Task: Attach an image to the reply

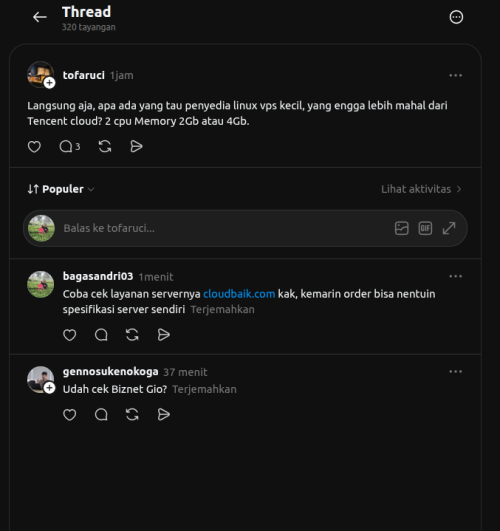Action: pyautogui.click(x=401, y=228)
